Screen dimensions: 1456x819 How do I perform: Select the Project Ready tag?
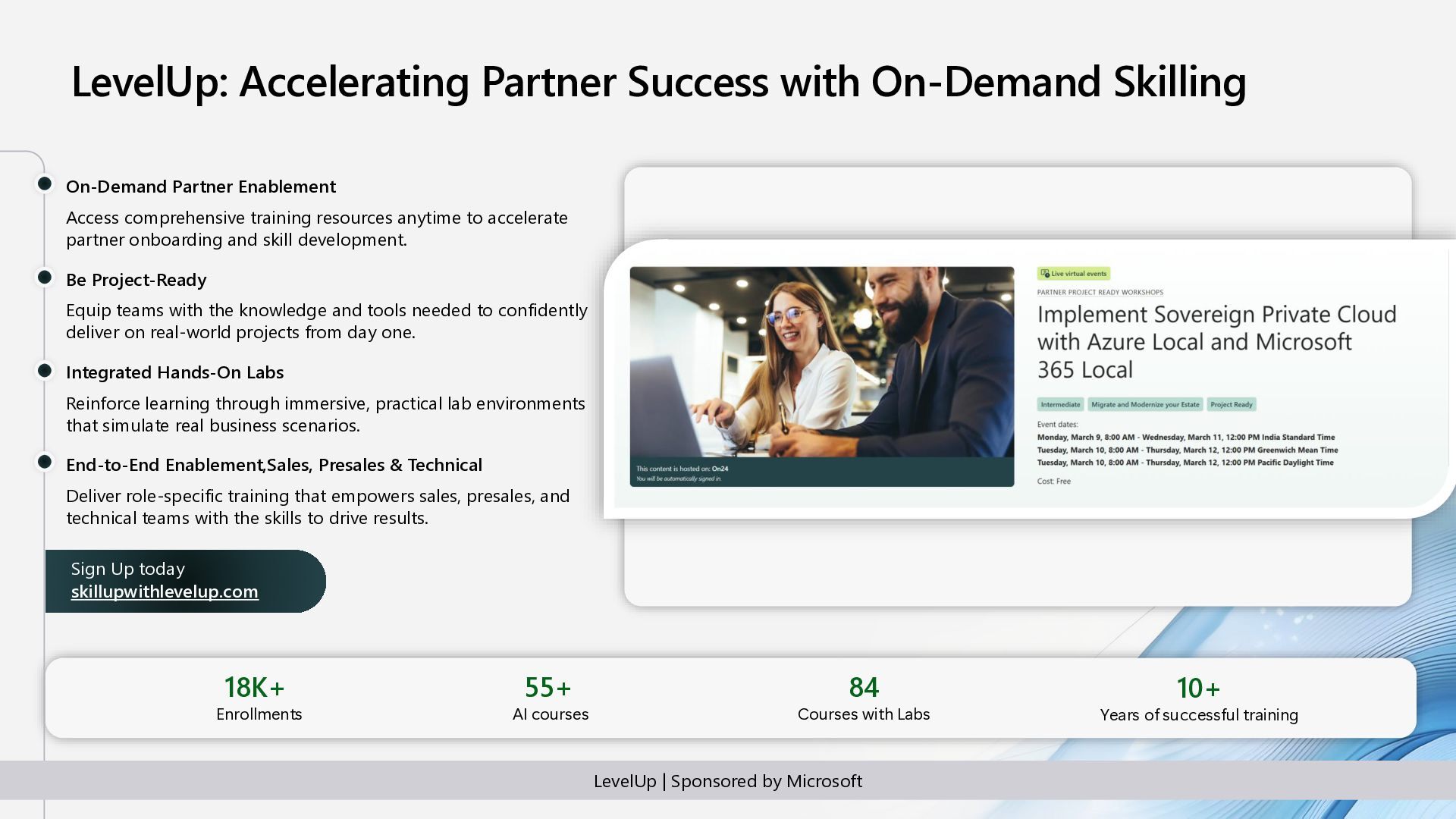click(1231, 405)
